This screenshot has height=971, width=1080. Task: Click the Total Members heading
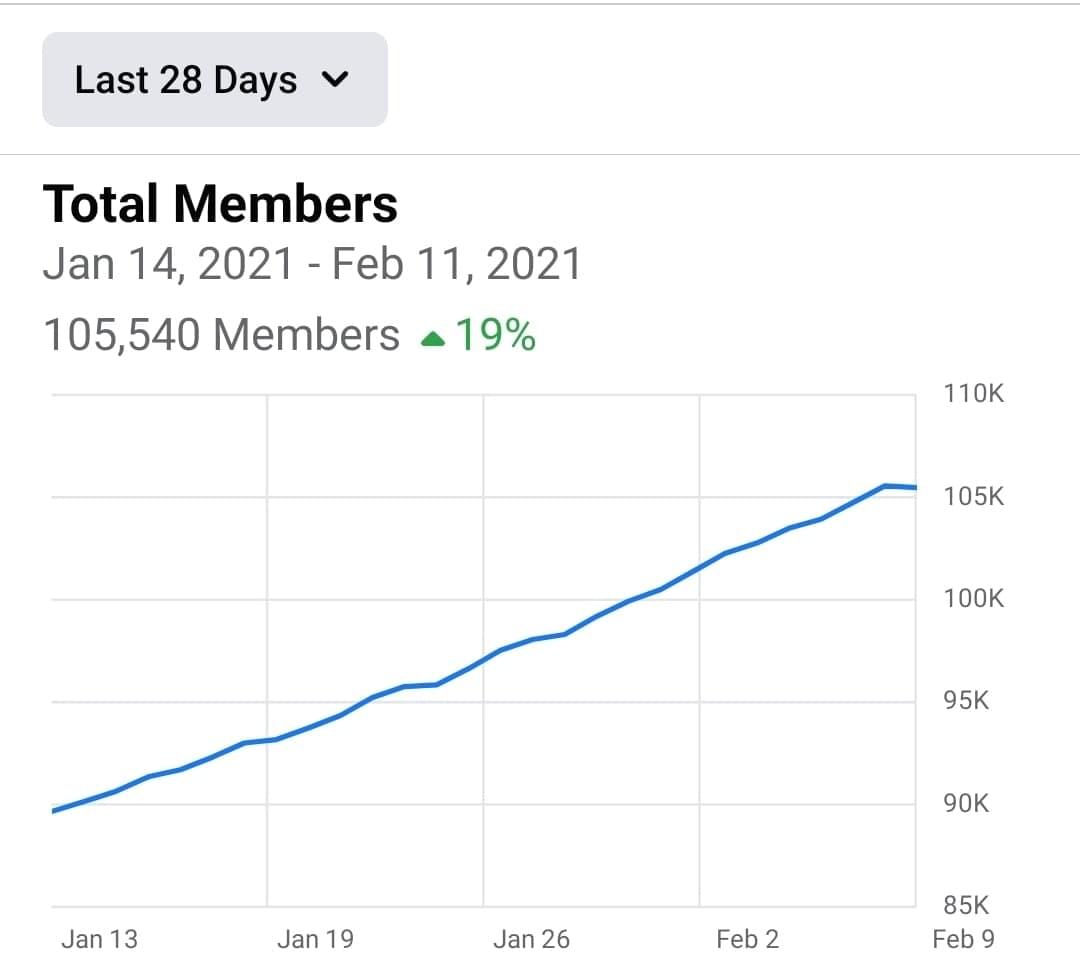click(x=220, y=204)
